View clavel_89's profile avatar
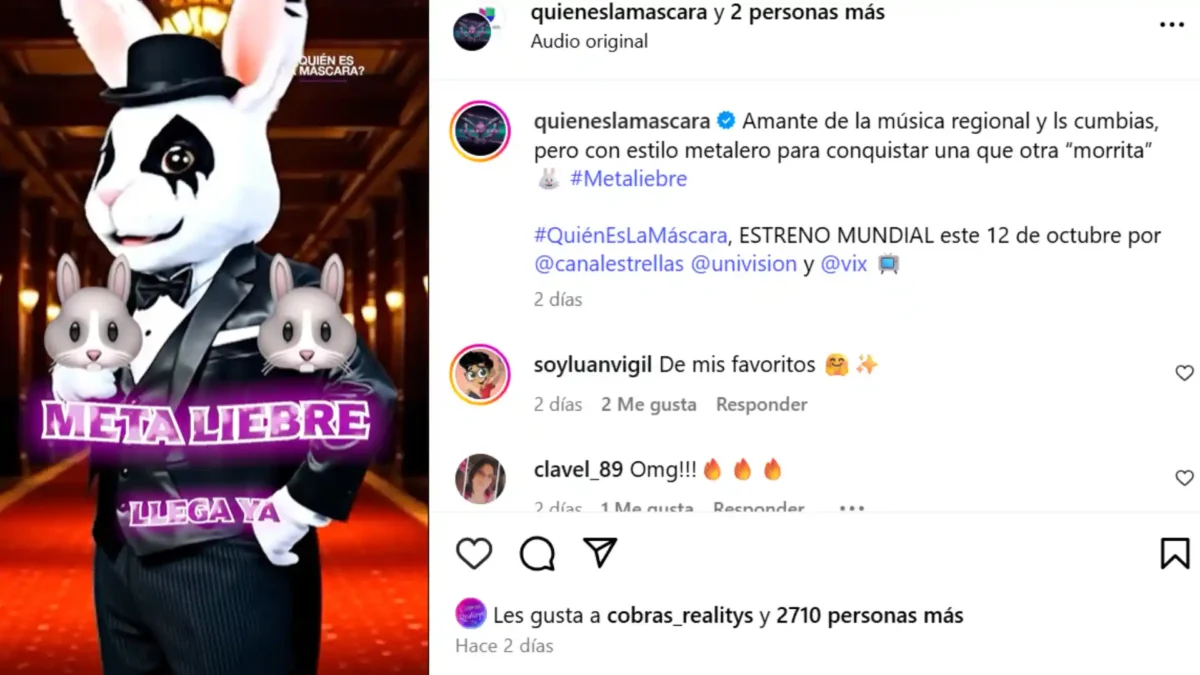1200x675 pixels. tap(480, 478)
